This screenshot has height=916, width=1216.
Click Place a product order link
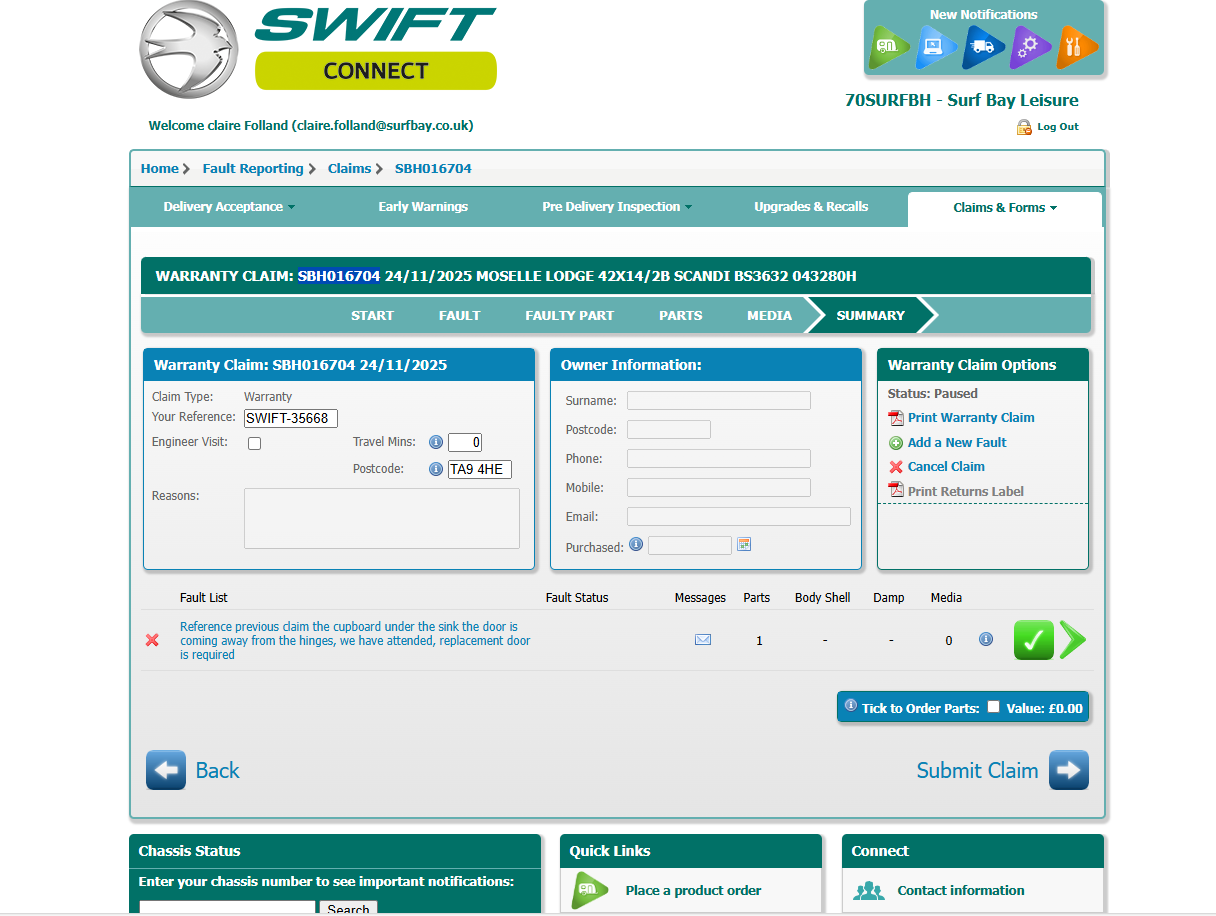(693, 890)
